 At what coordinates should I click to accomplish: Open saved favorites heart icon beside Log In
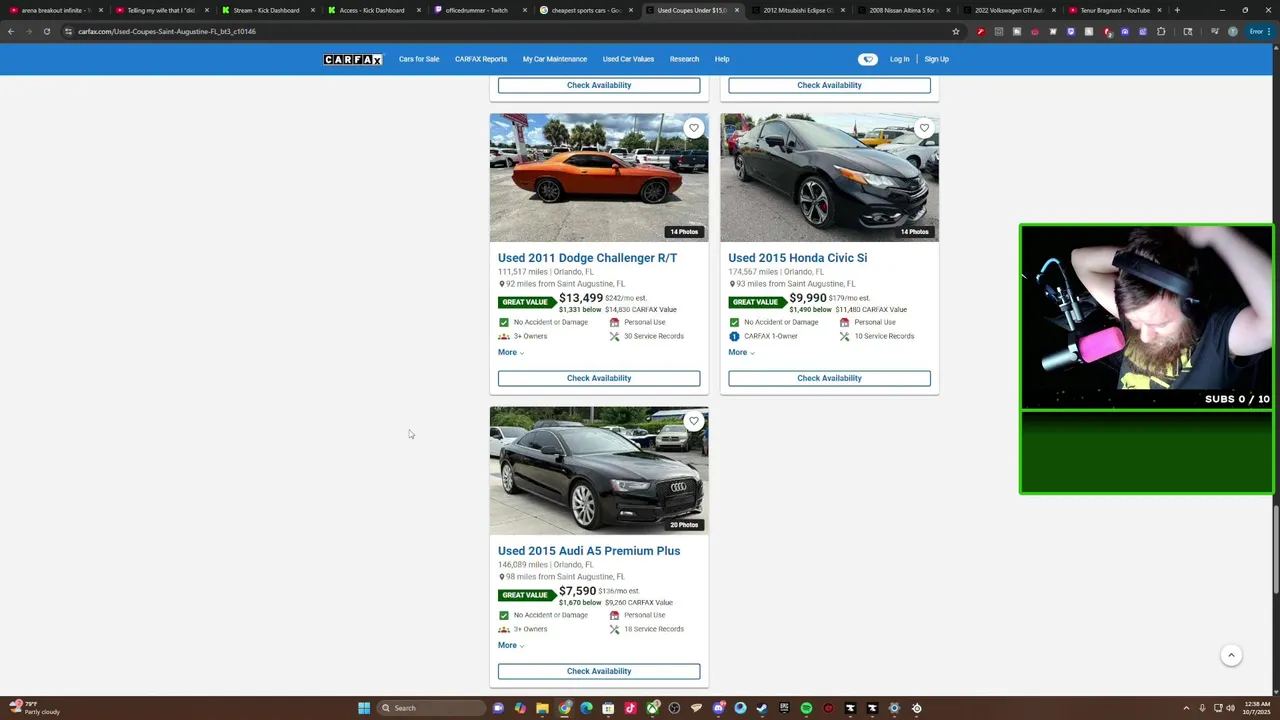click(x=867, y=59)
